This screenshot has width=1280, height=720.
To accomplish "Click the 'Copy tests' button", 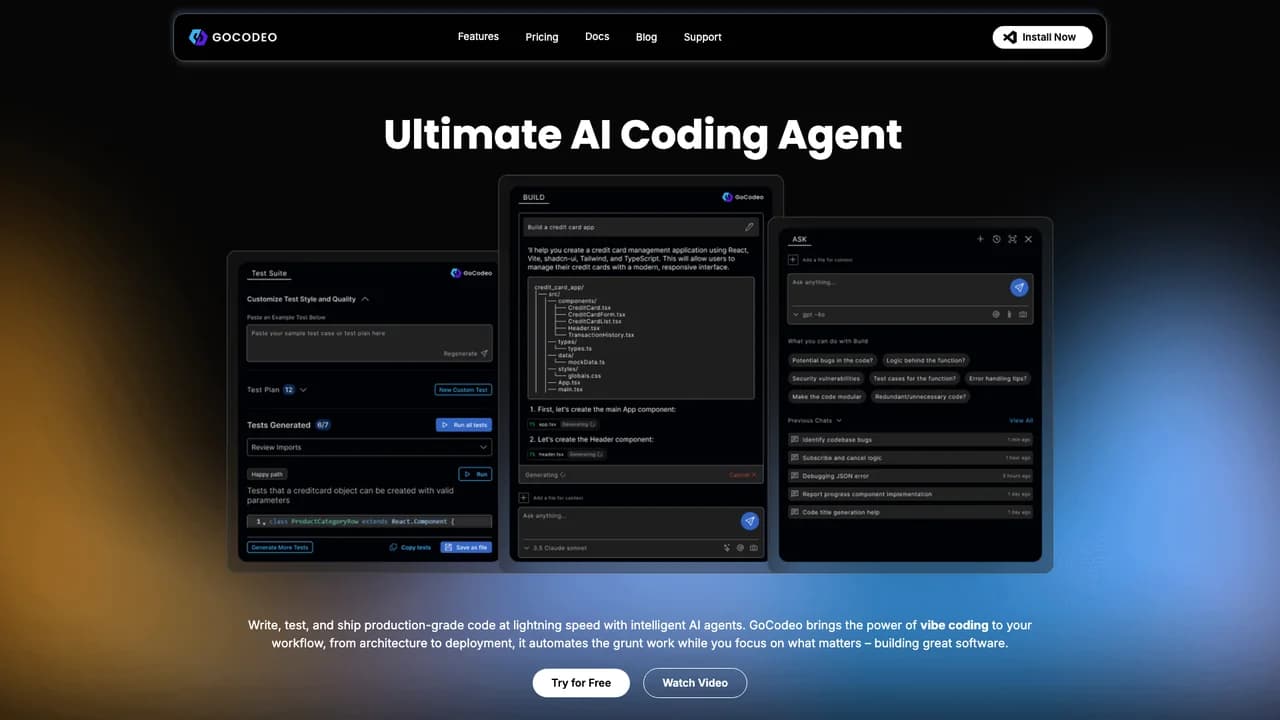I will click(x=411, y=548).
